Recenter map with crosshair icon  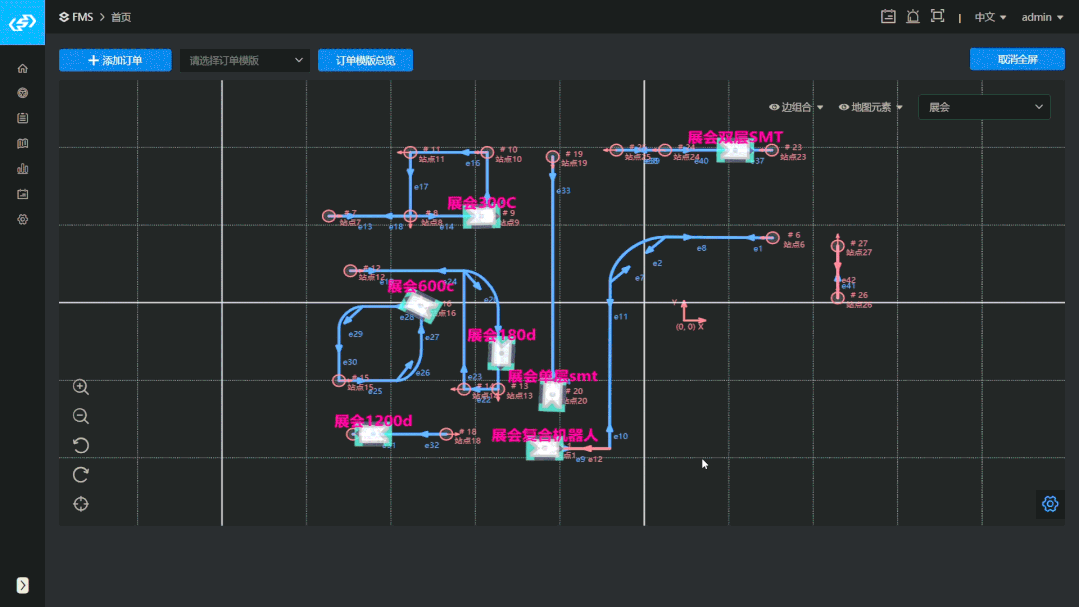pyautogui.click(x=81, y=504)
